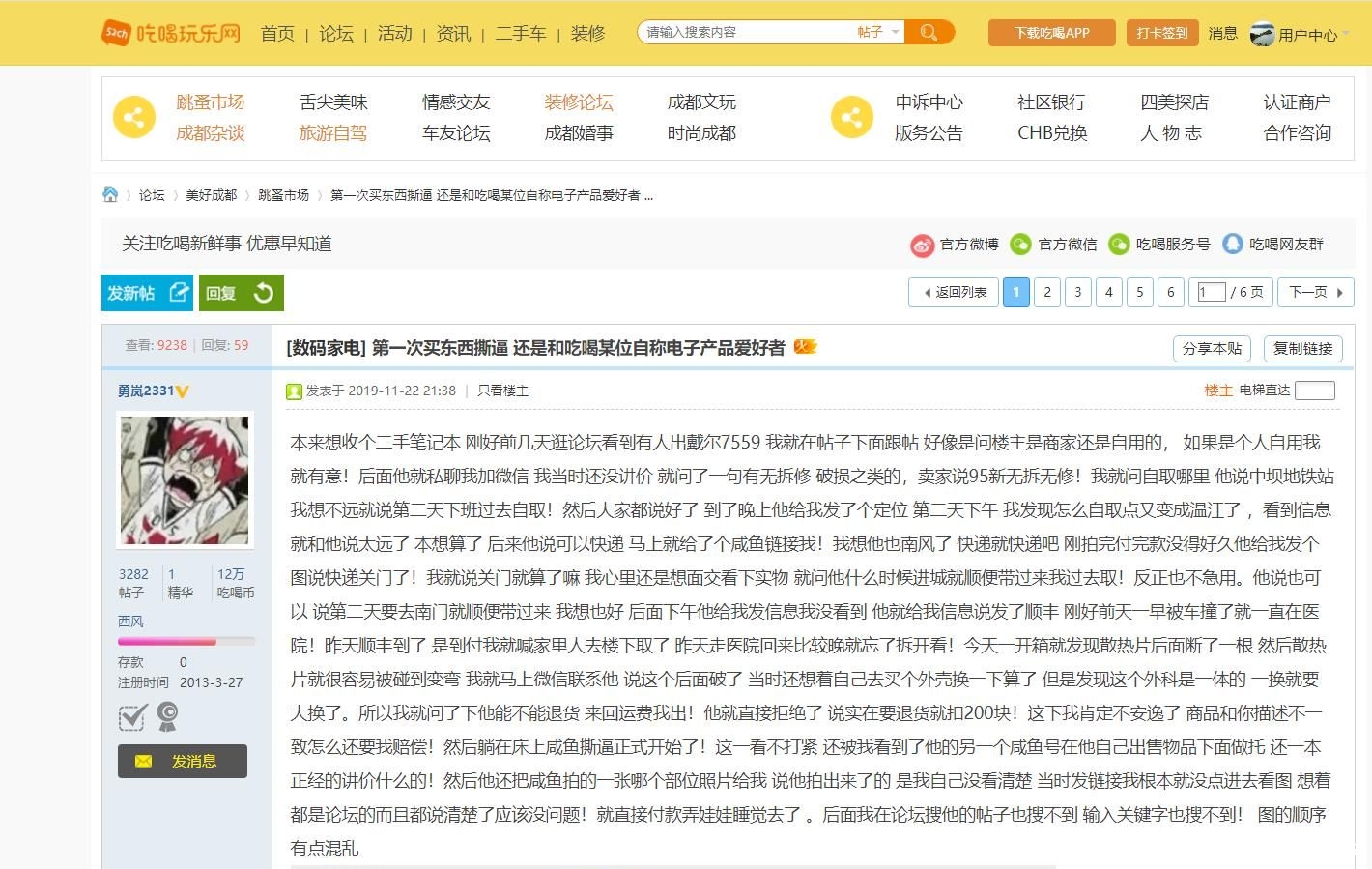
Task: Click the hot-thread fire icon by title
Action: tap(805, 347)
